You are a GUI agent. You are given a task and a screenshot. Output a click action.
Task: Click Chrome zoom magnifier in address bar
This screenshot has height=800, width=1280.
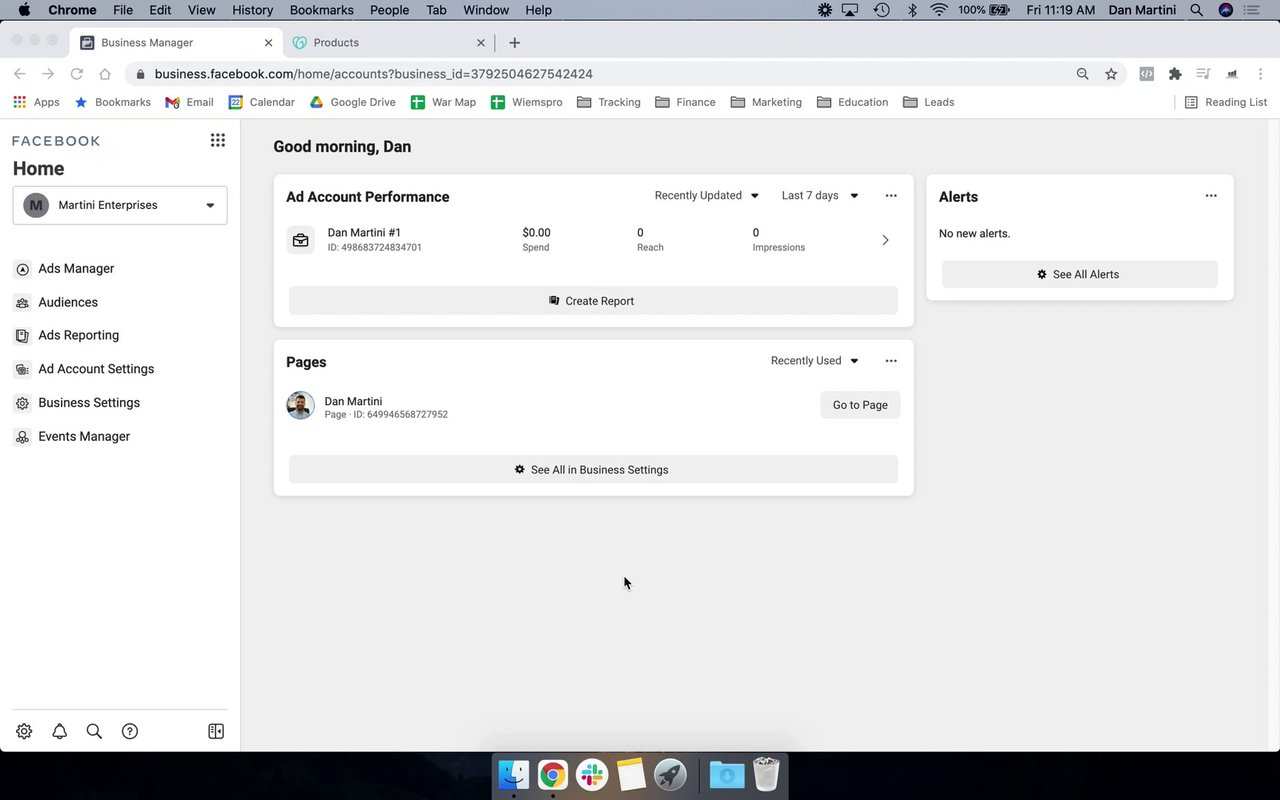1082,74
